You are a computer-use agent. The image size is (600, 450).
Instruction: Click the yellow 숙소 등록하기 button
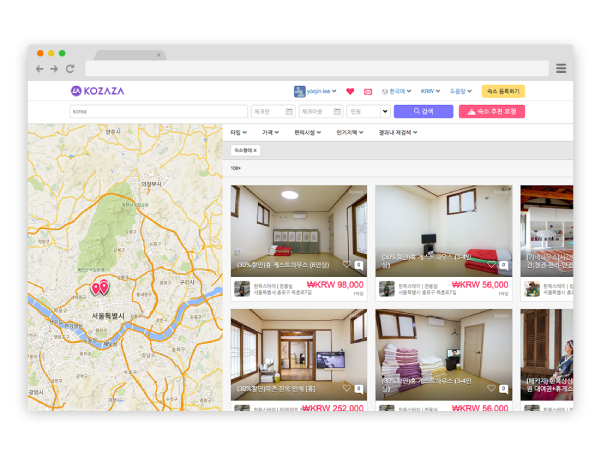click(503, 91)
